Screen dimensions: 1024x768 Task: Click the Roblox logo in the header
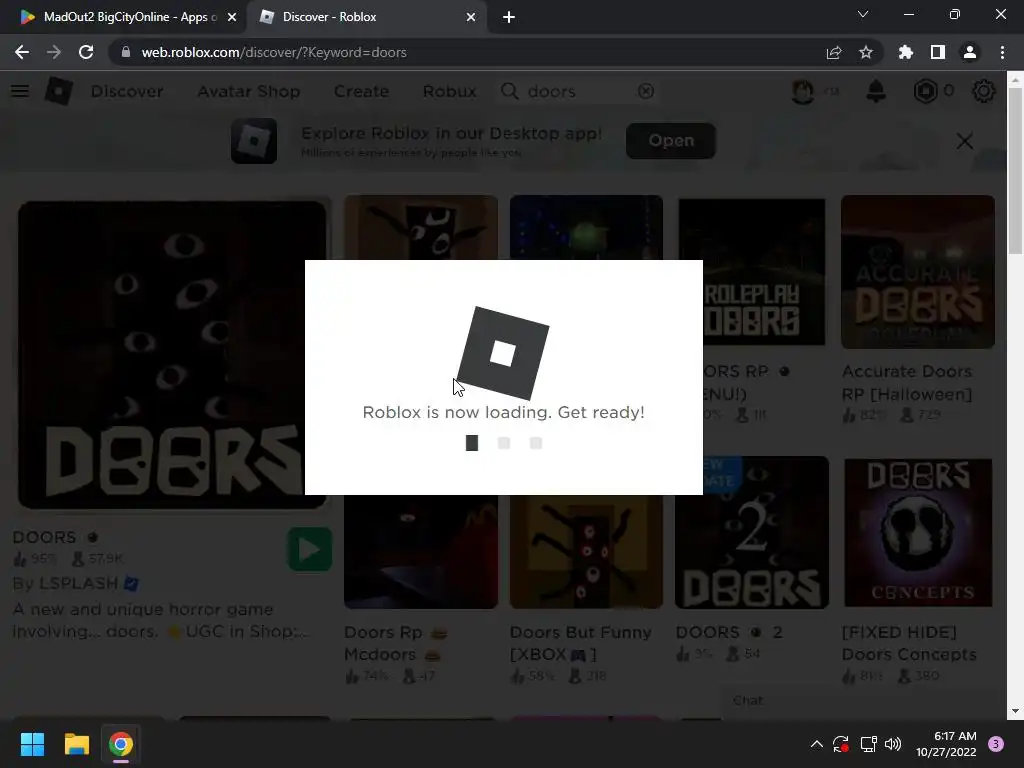(x=59, y=91)
